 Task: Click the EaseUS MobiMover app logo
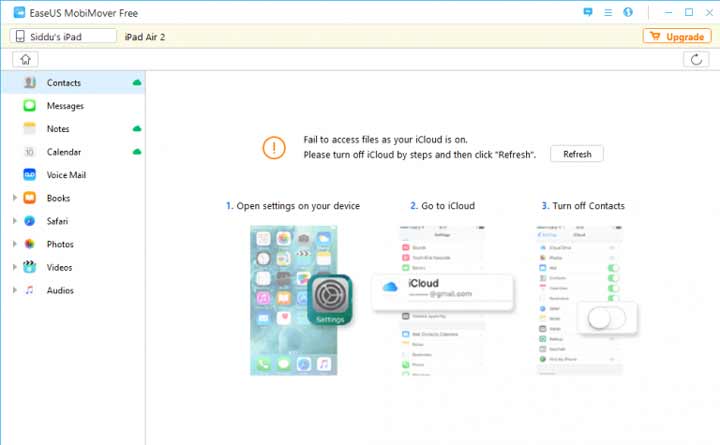[19, 12]
